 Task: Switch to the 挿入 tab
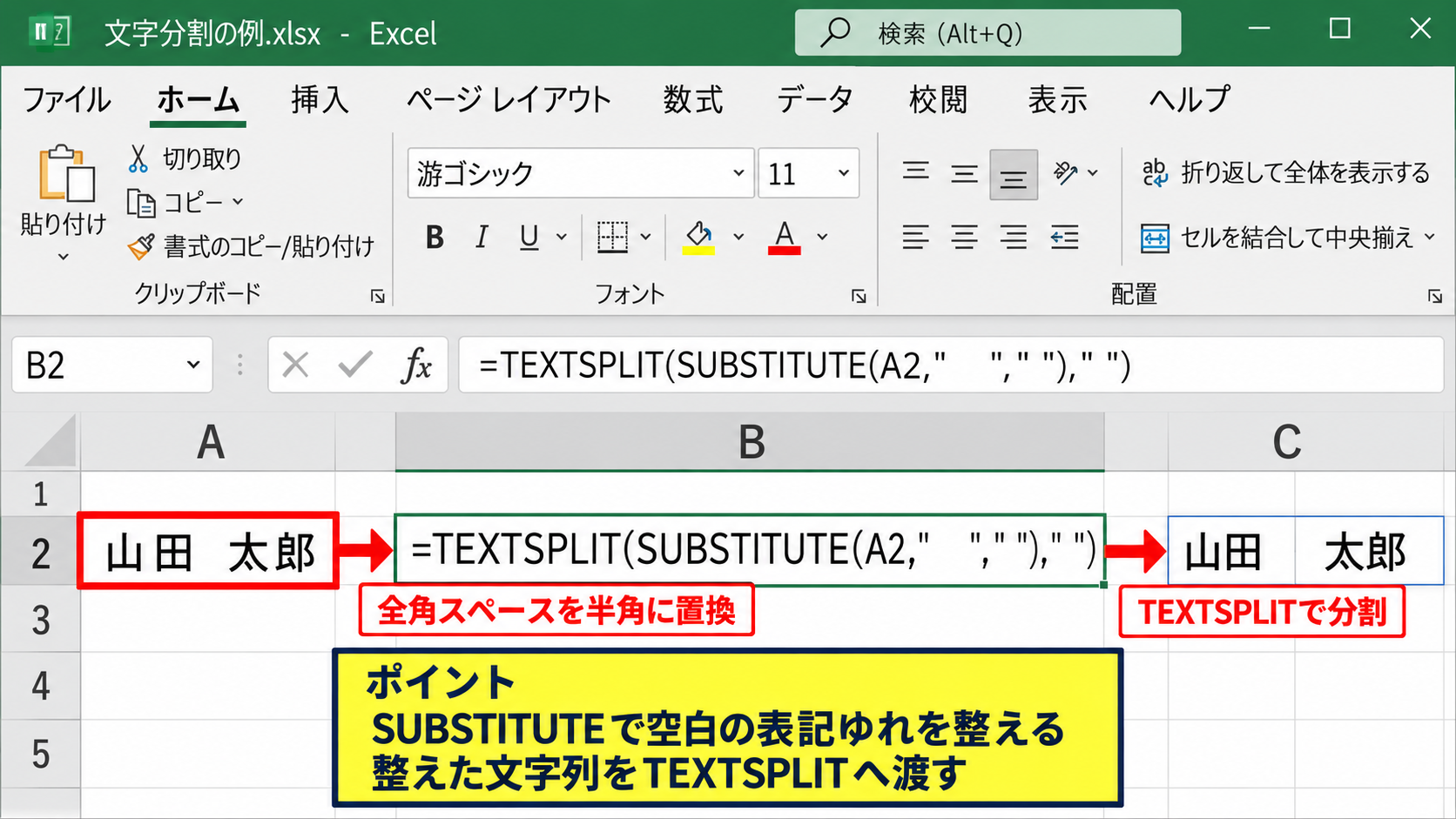[320, 100]
